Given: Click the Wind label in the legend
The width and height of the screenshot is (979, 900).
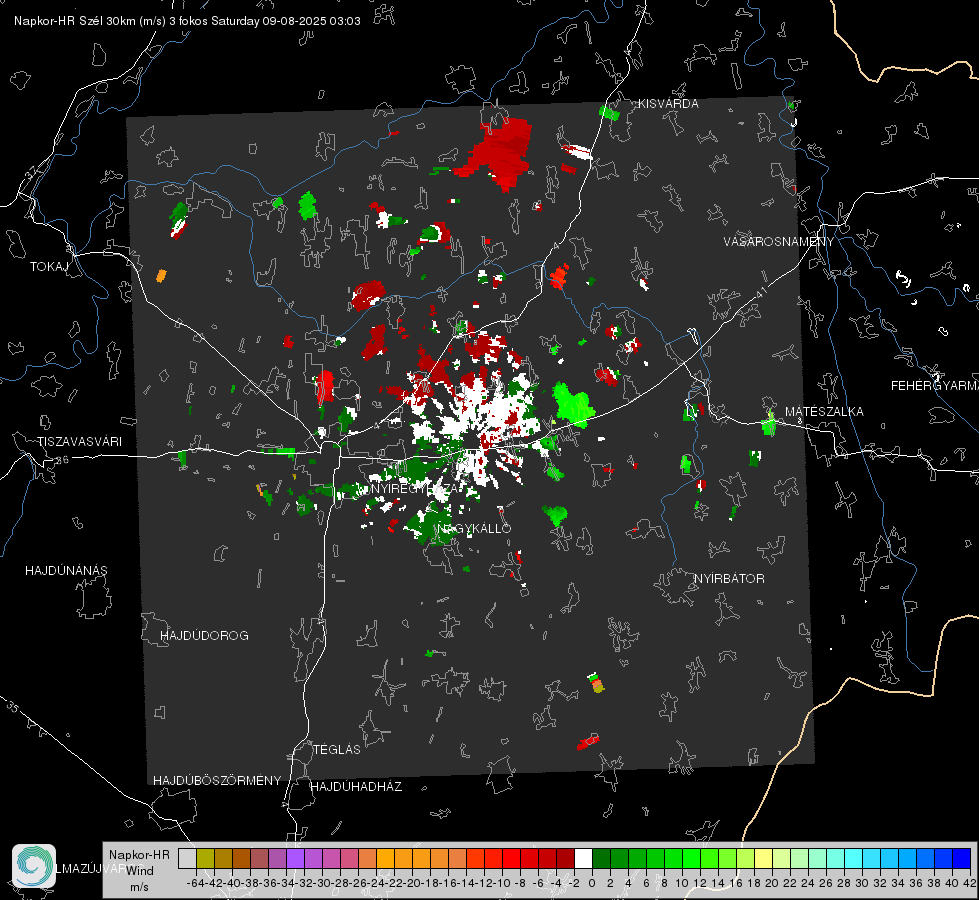Looking at the screenshot, I should pos(140,871).
